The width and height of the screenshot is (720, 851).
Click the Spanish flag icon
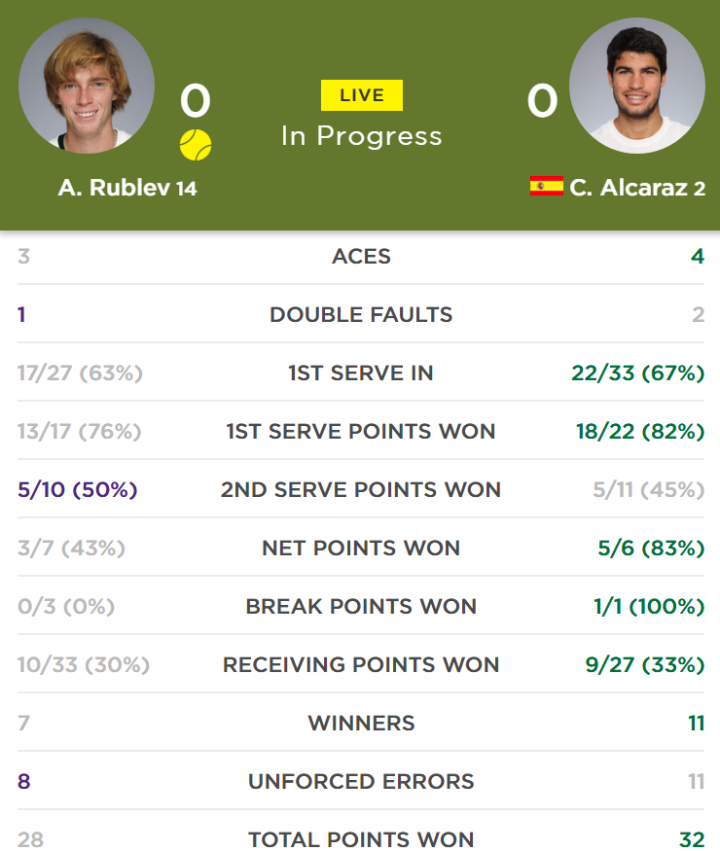pyautogui.click(x=546, y=186)
